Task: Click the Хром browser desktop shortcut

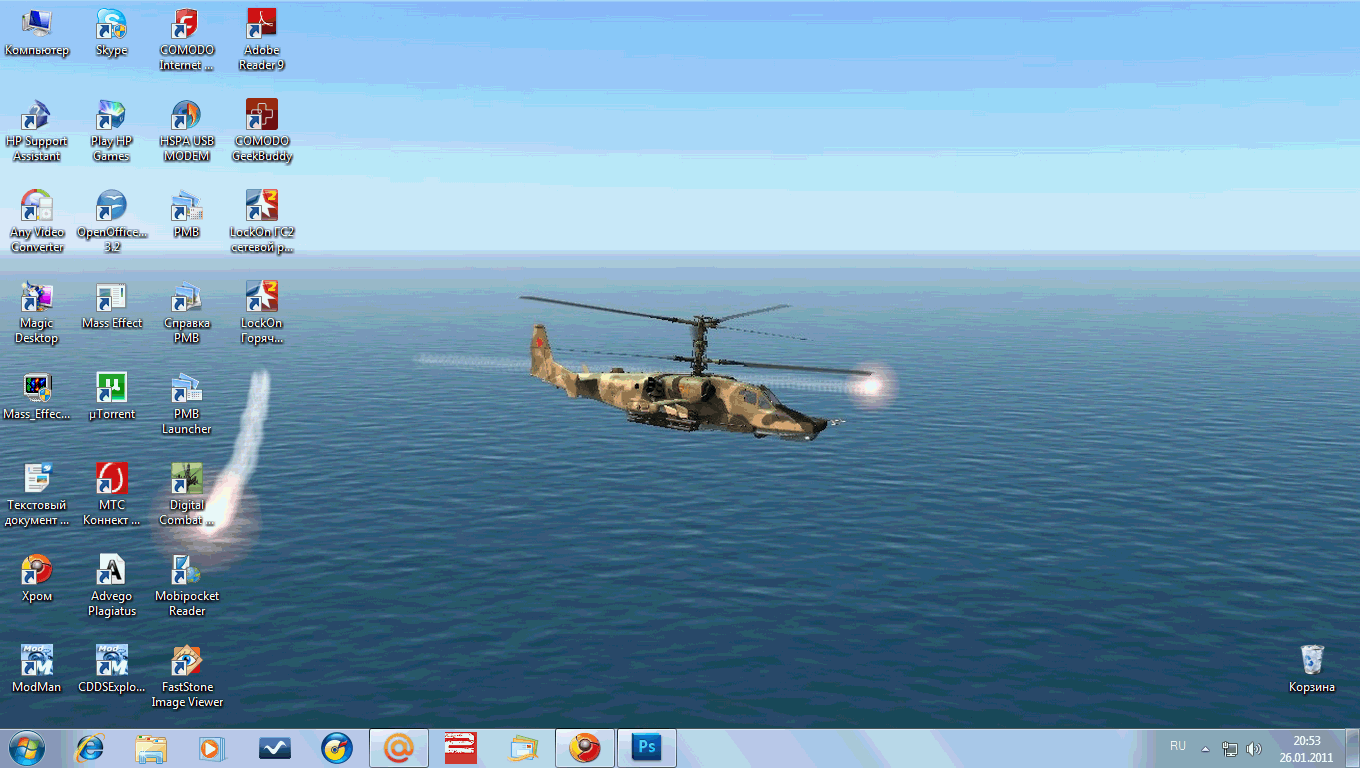Action: 37,579
